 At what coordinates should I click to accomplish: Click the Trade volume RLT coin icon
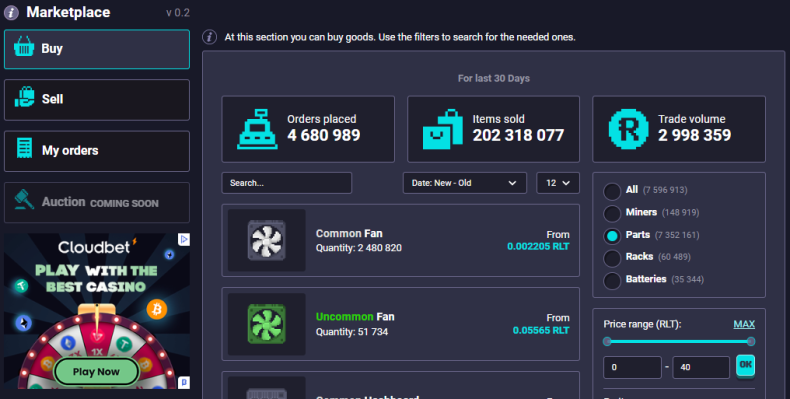click(x=628, y=129)
